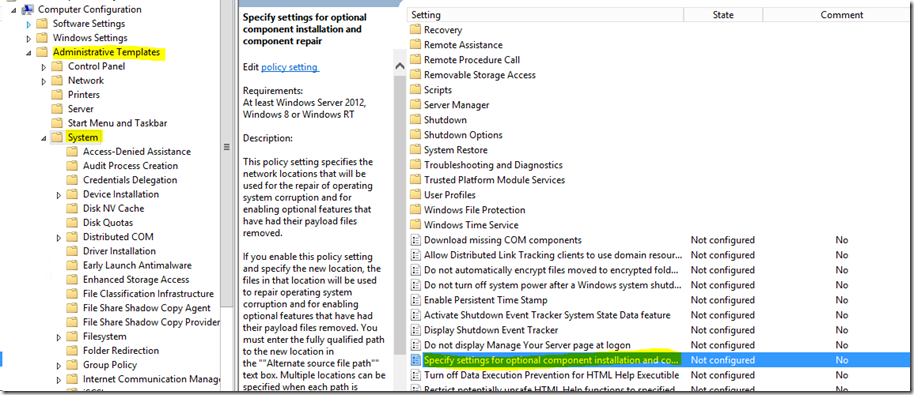Sort by the Setting column header
914x395 pixels.
(544, 15)
